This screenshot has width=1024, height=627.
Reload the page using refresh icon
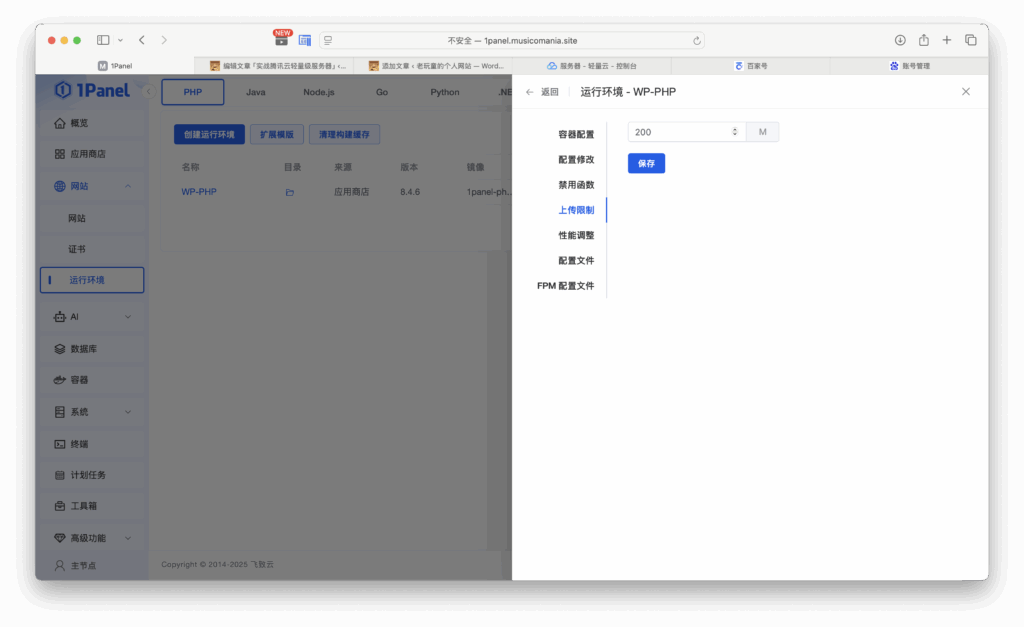[696, 41]
